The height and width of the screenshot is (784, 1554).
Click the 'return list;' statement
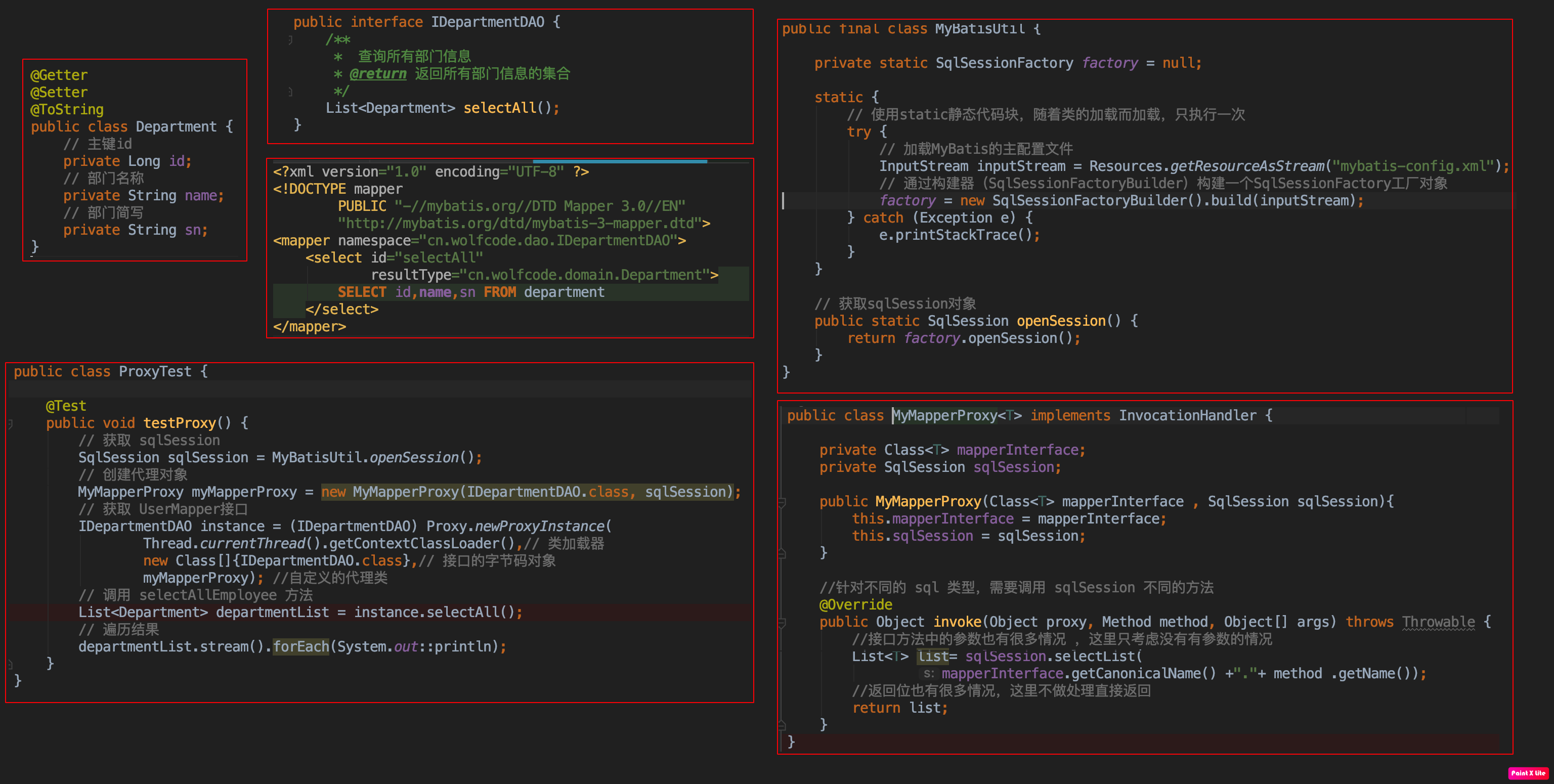[x=899, y=708]
